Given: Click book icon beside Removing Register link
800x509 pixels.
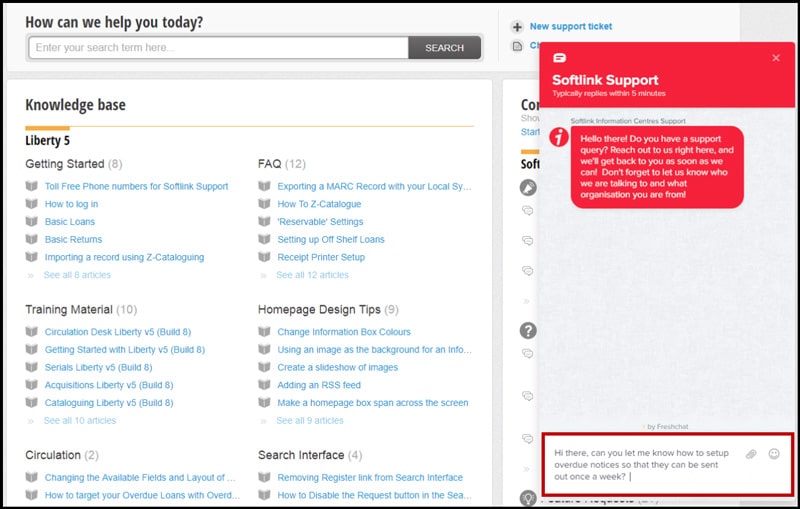Looking at the screenshot, I should 264,477.
